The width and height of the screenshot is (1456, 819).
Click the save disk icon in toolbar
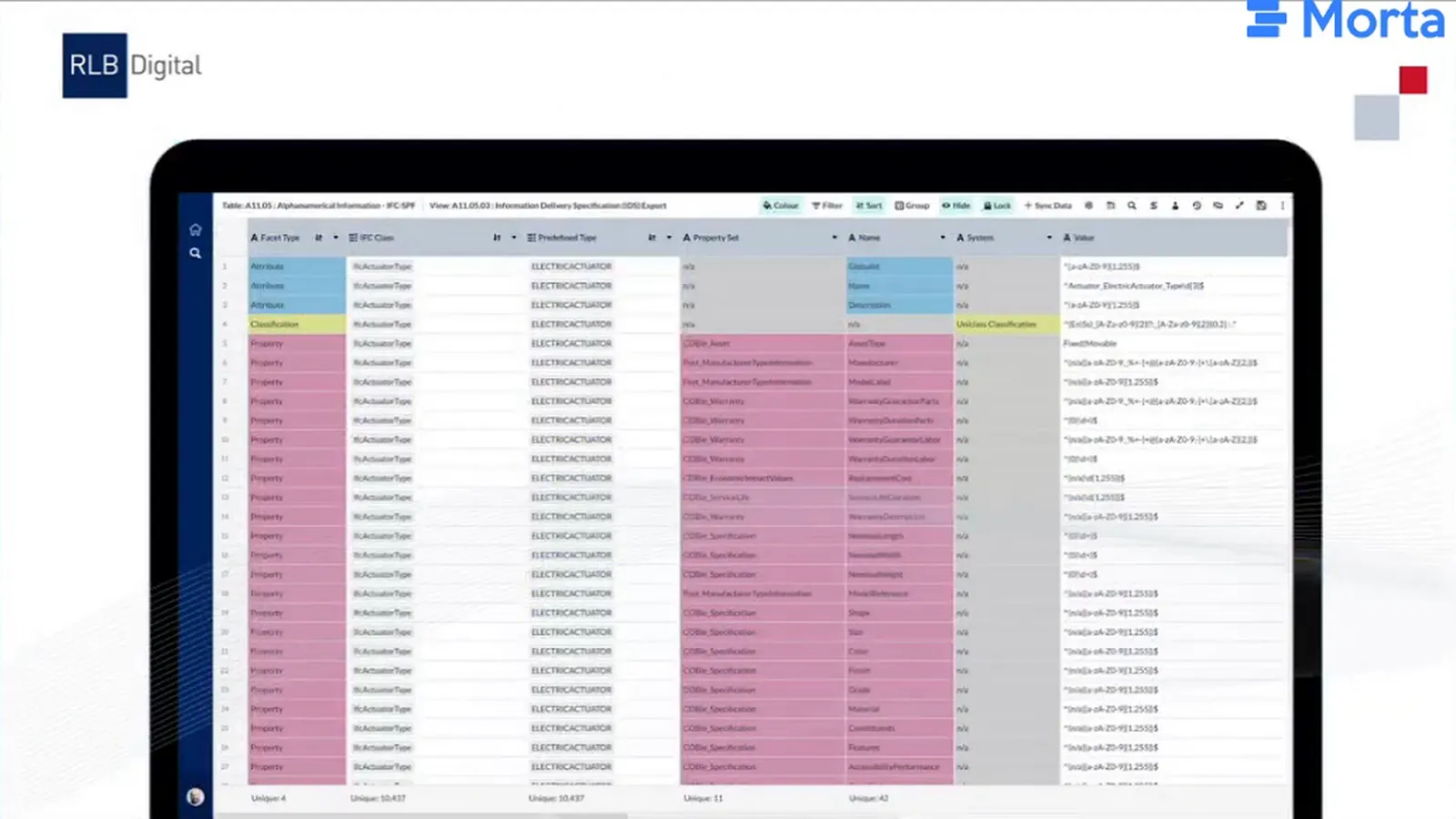[x=1261, y=206]
